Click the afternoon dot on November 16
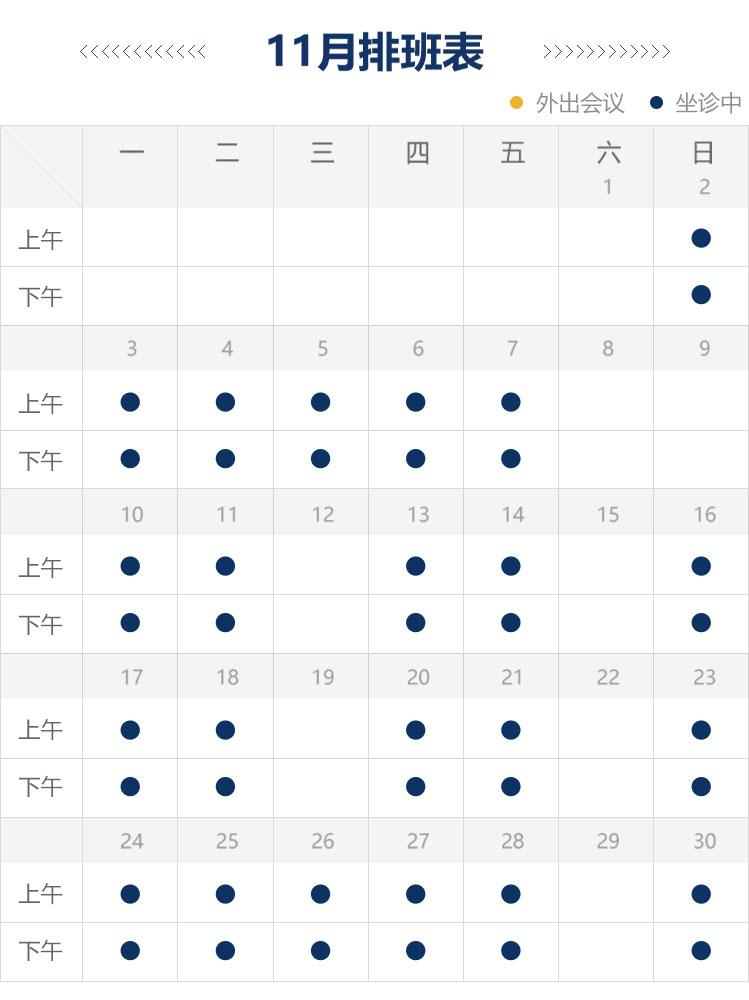749x1000 pixels. point(701,623)
